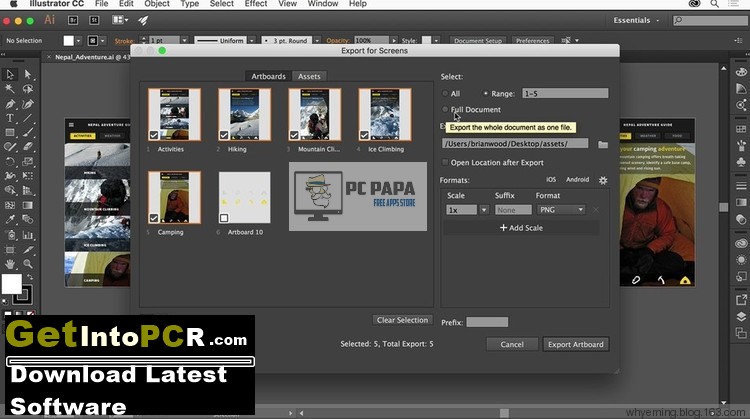Select the Rectangle tool
This screenshot has height=419, width=750.
click(x=10, y=132)
